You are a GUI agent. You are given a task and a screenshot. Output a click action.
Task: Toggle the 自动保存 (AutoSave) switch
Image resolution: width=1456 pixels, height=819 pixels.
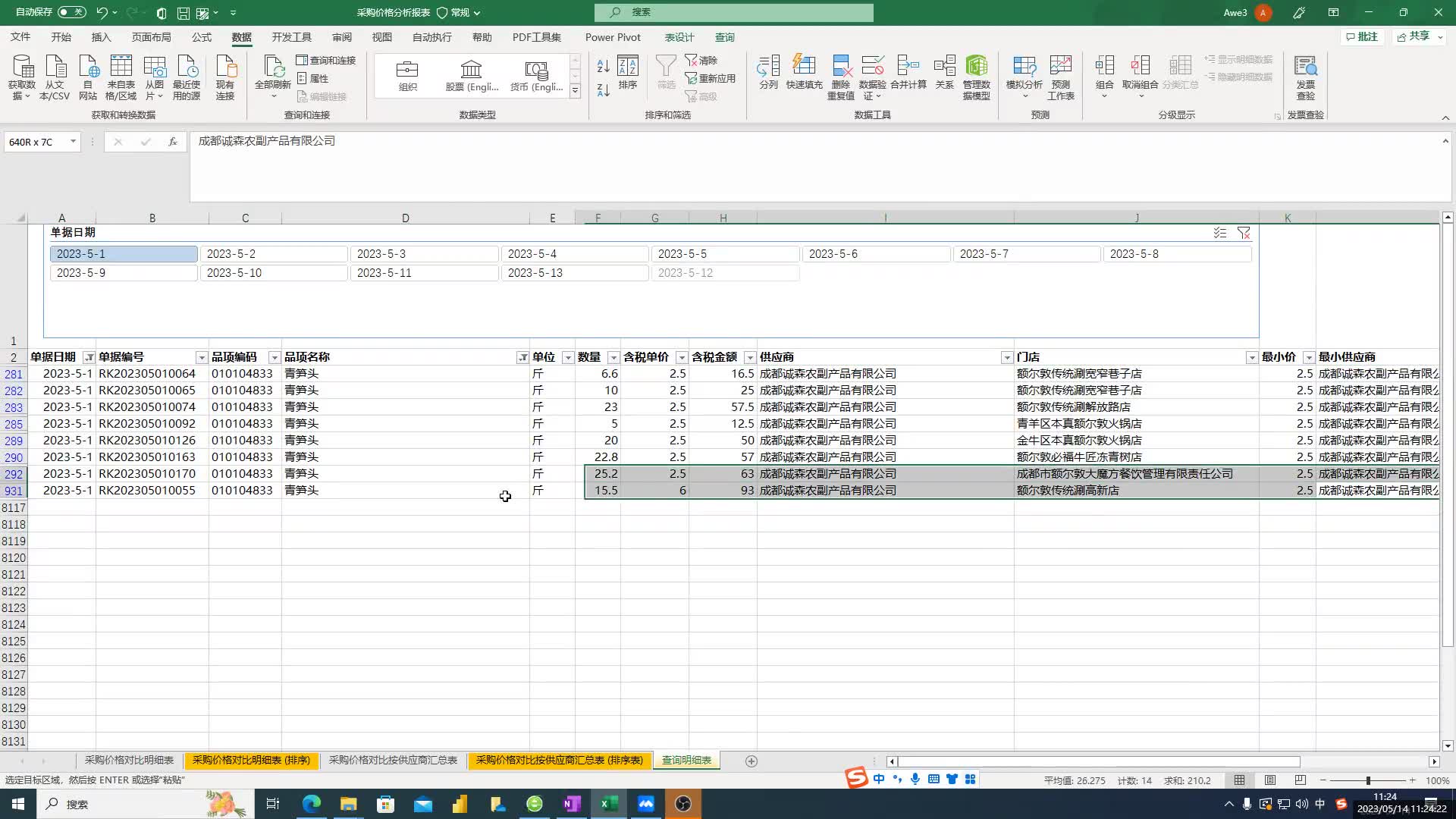tap(71, 12)
